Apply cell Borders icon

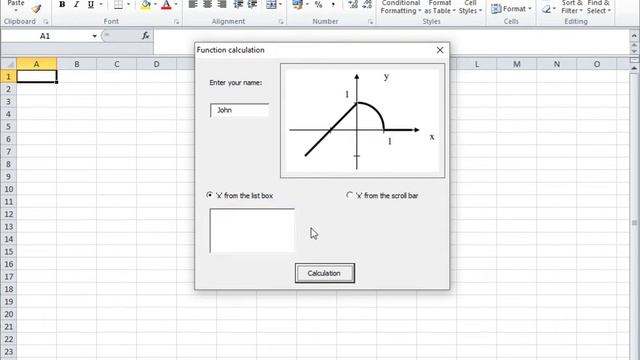[118, 4]
